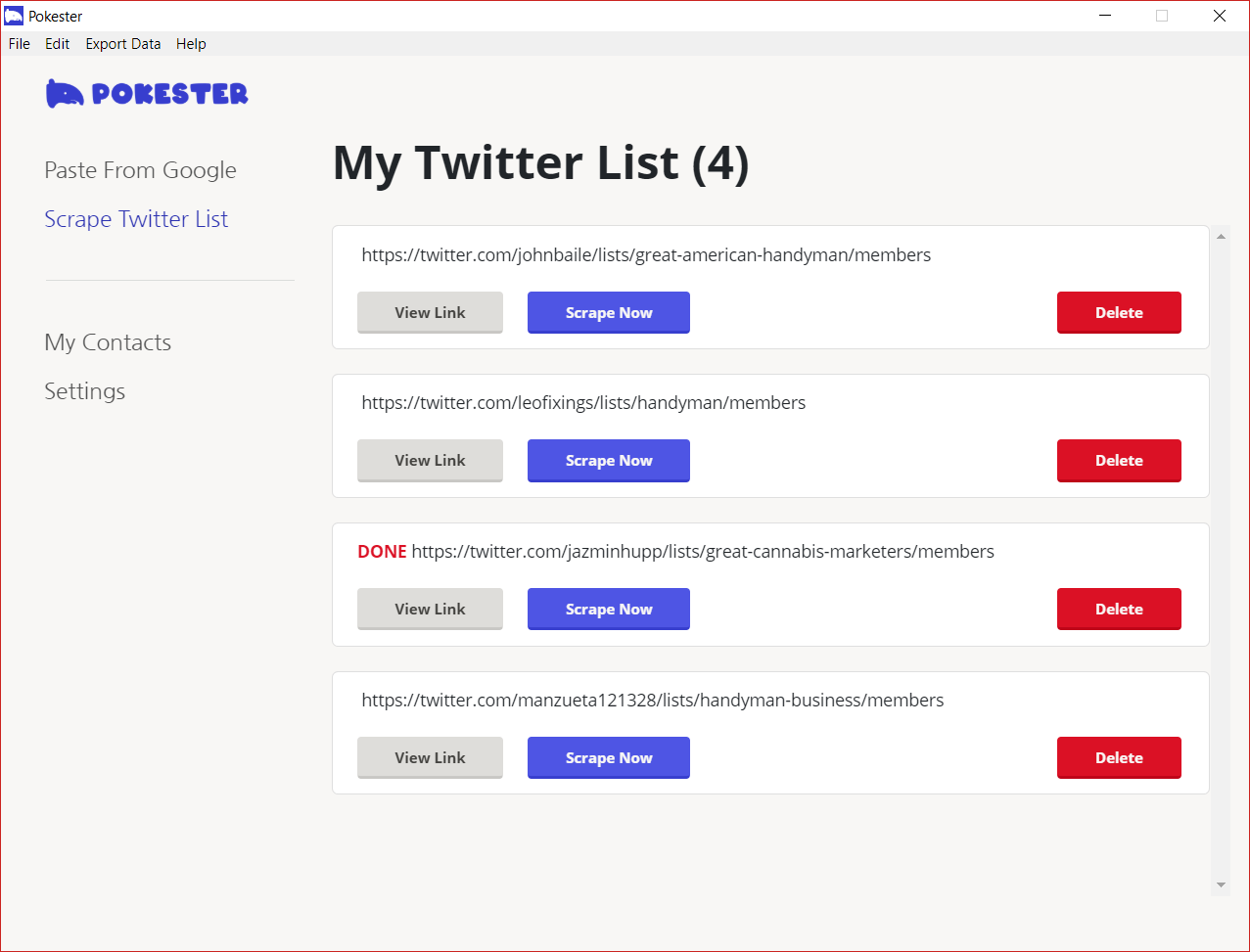Select Scrape Twitter List in sidebar
The width and height of the screenshot is (1250, 952).
(136, 219)
